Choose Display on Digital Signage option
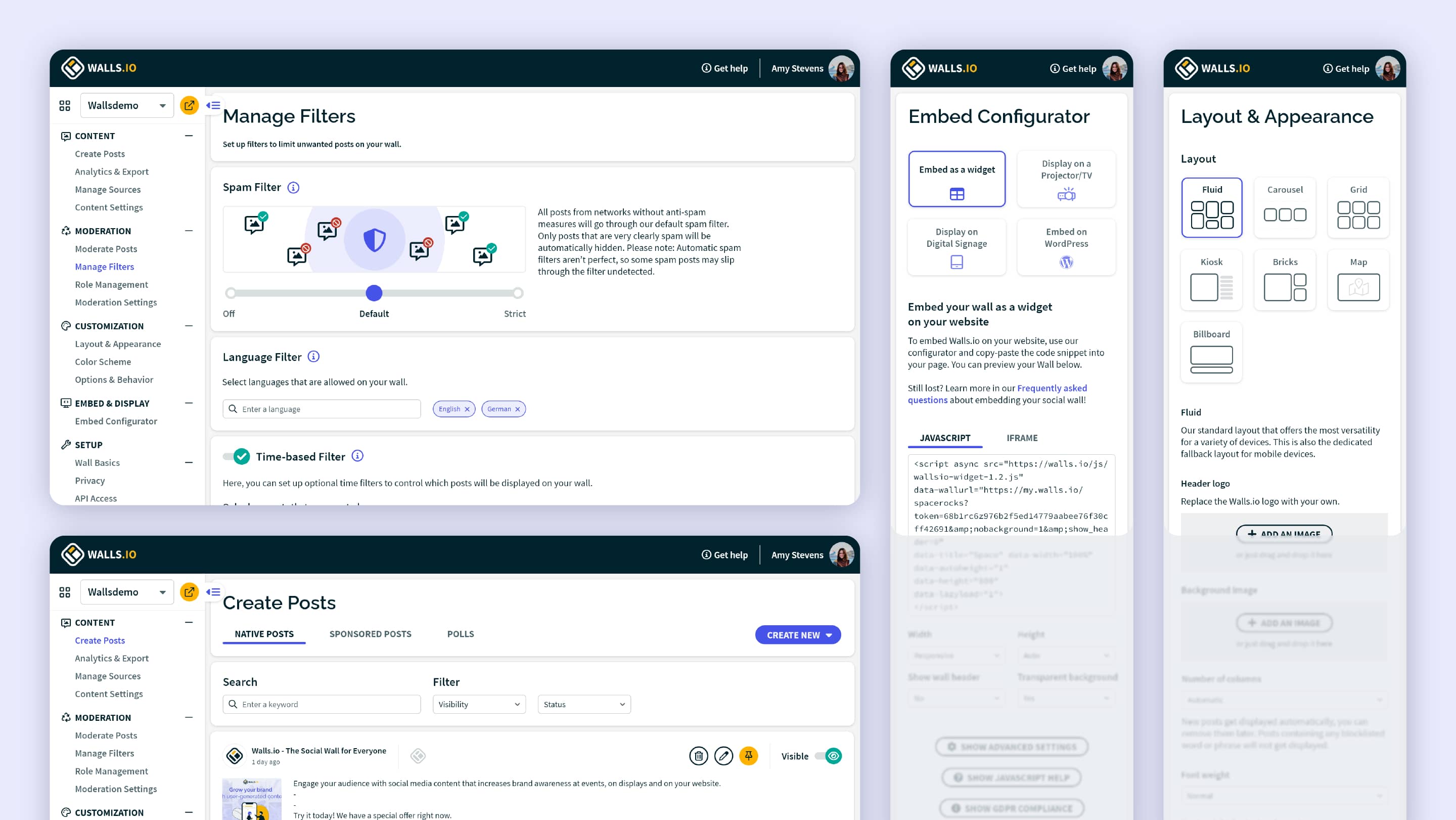The image size is (1456, 820). click(x=957, y=247)
